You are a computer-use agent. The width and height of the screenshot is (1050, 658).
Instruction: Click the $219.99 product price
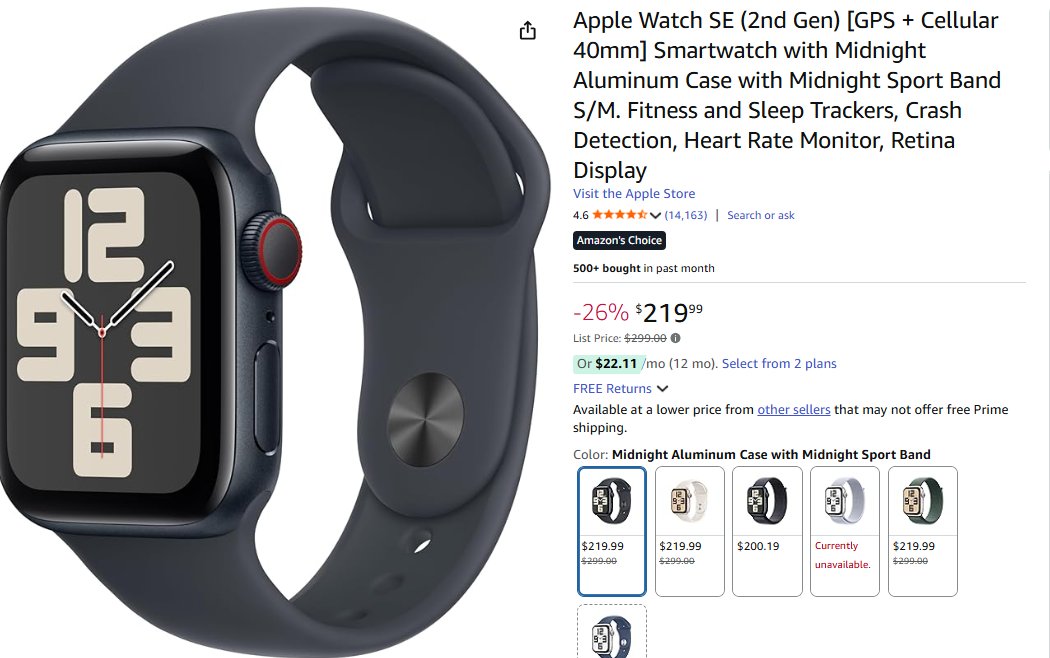click(x=669, y=312)
